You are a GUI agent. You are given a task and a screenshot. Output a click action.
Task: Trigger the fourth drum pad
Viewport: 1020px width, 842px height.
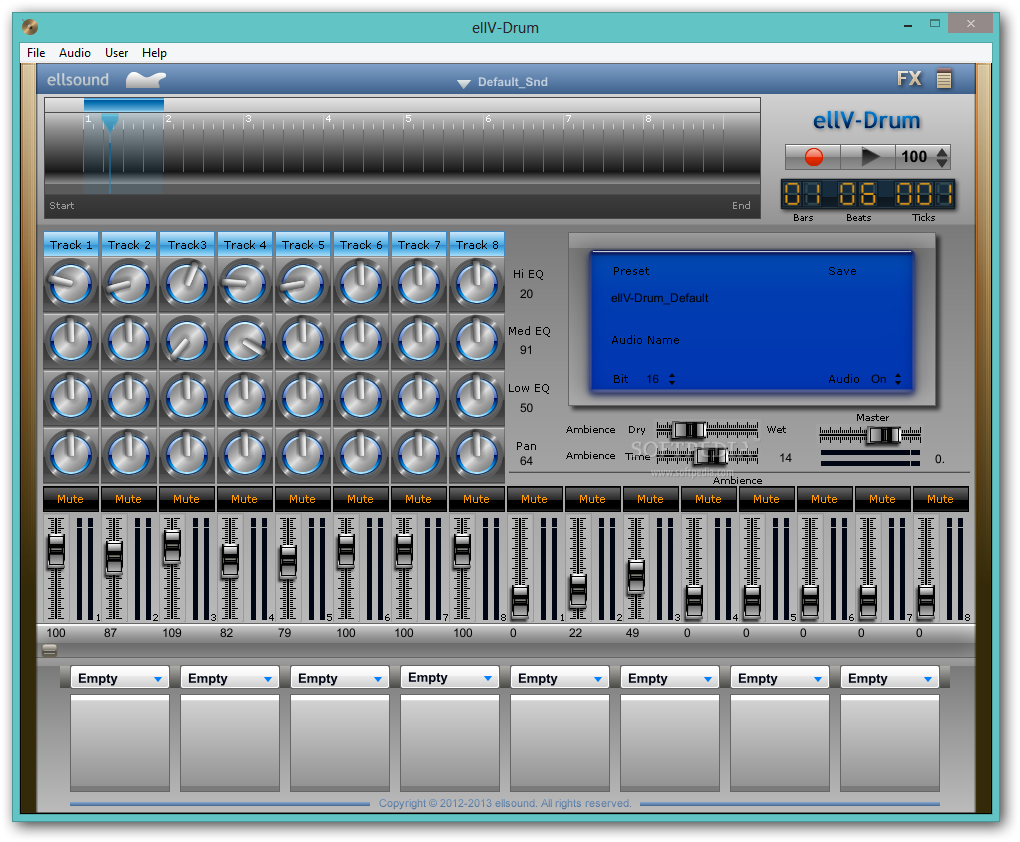(x=450, y=742)
